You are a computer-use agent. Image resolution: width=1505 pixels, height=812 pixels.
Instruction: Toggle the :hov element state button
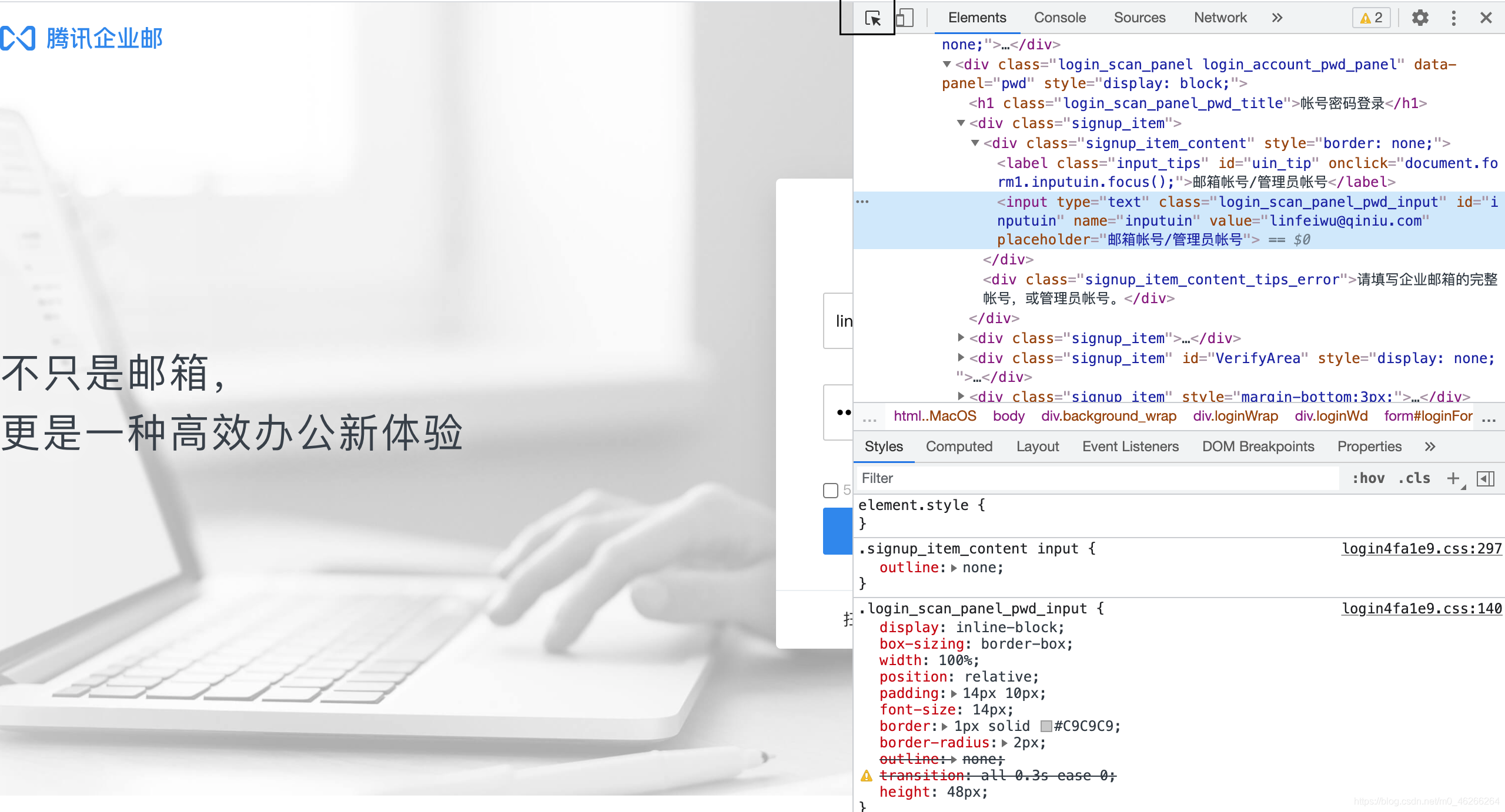point(1368,478)
